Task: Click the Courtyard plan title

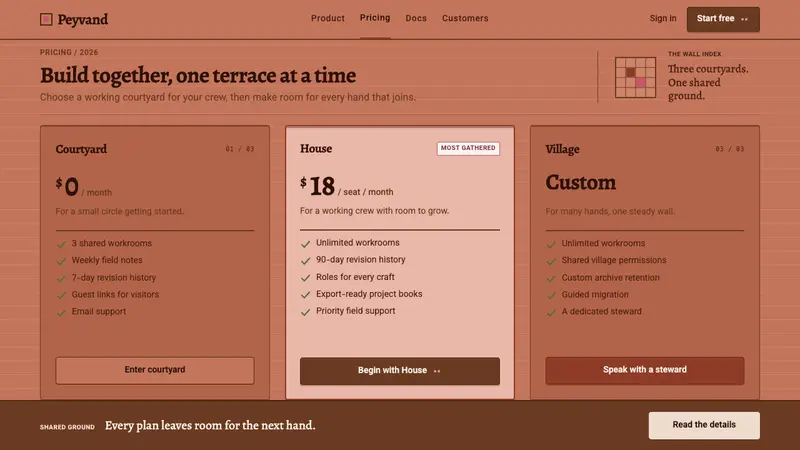Action: [81, 149]
